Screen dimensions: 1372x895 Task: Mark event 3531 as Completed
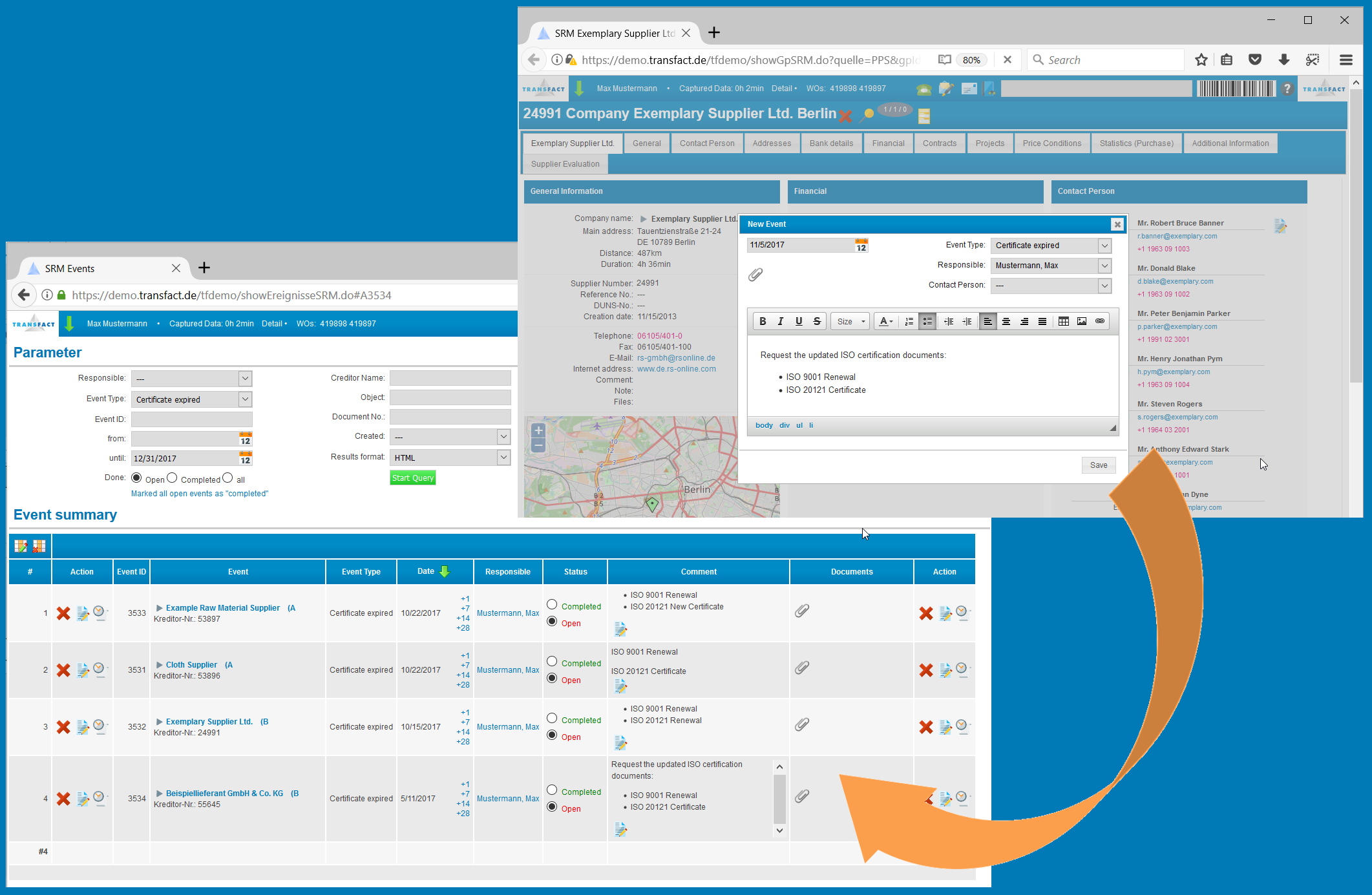pos(552,661)
